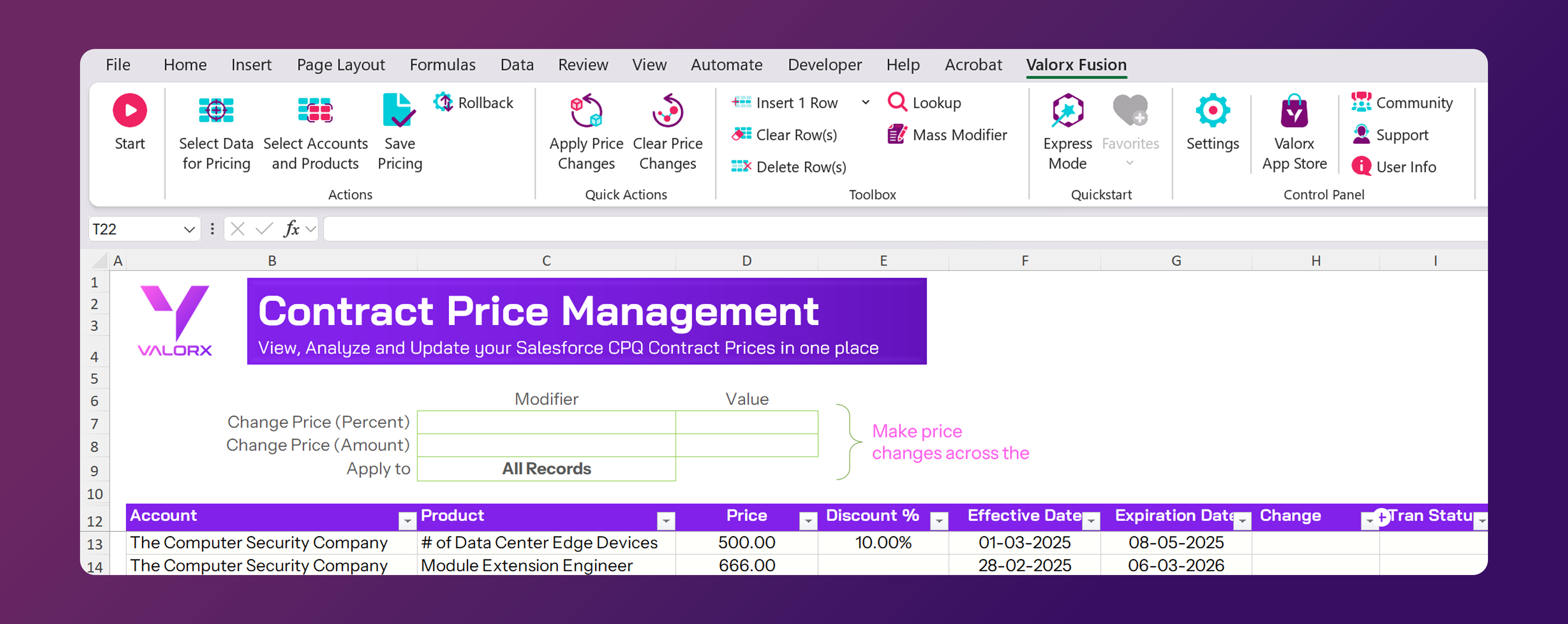
Task: Open the Price column filter dropdown
Action: pyautogui.click(x=808, y=521)
